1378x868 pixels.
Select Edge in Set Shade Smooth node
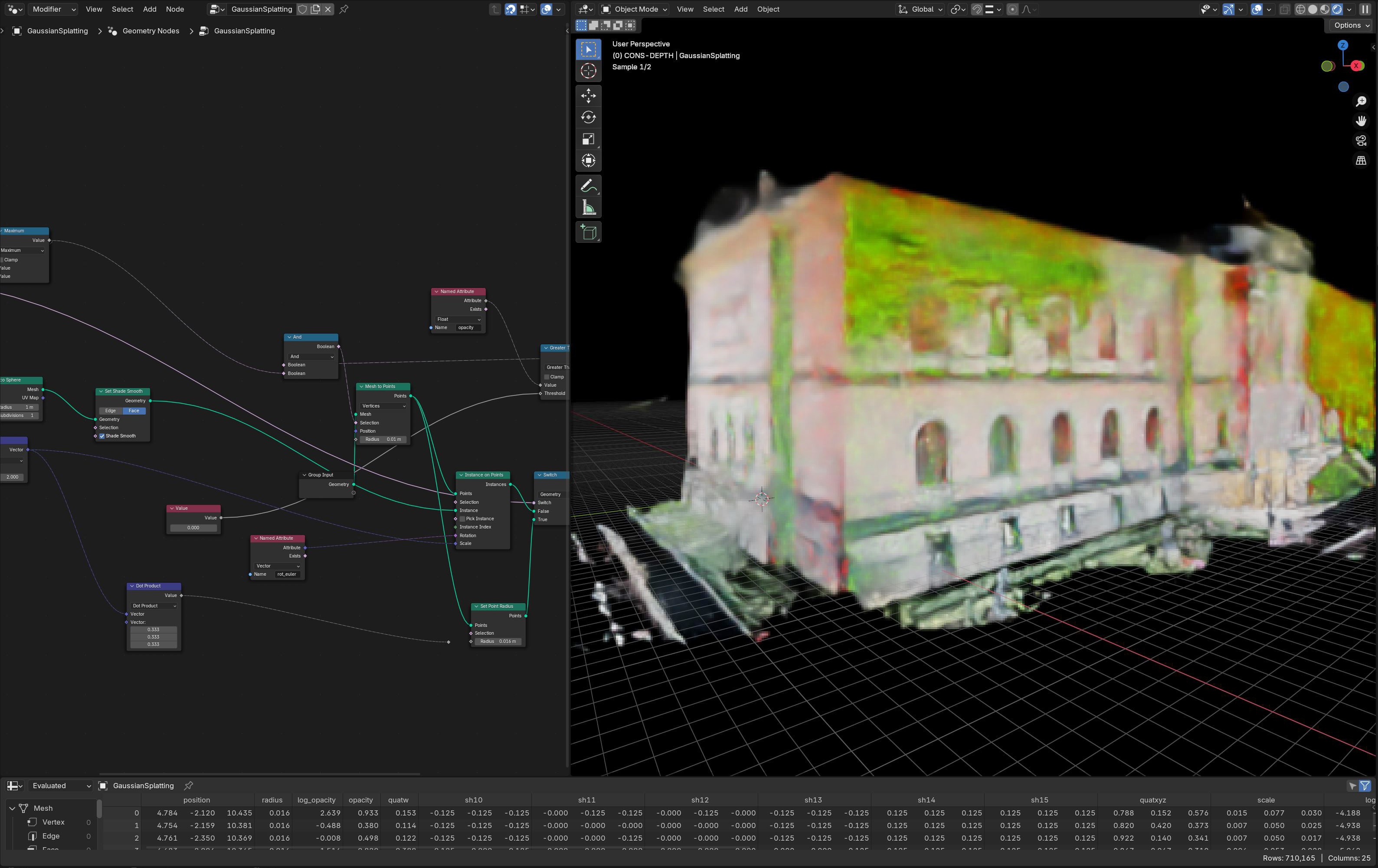point(111,411)
